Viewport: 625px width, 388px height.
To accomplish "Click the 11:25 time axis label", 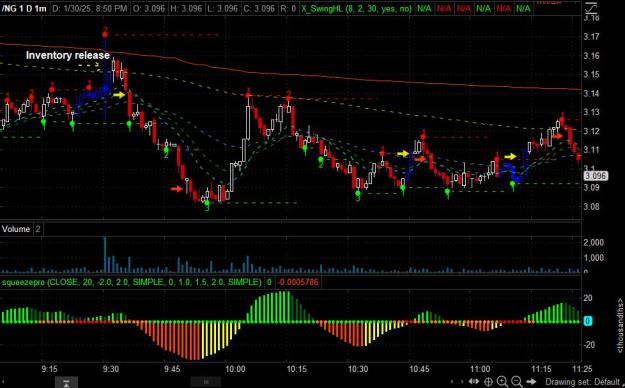I will pyautogui.click(x=582, y=369).
